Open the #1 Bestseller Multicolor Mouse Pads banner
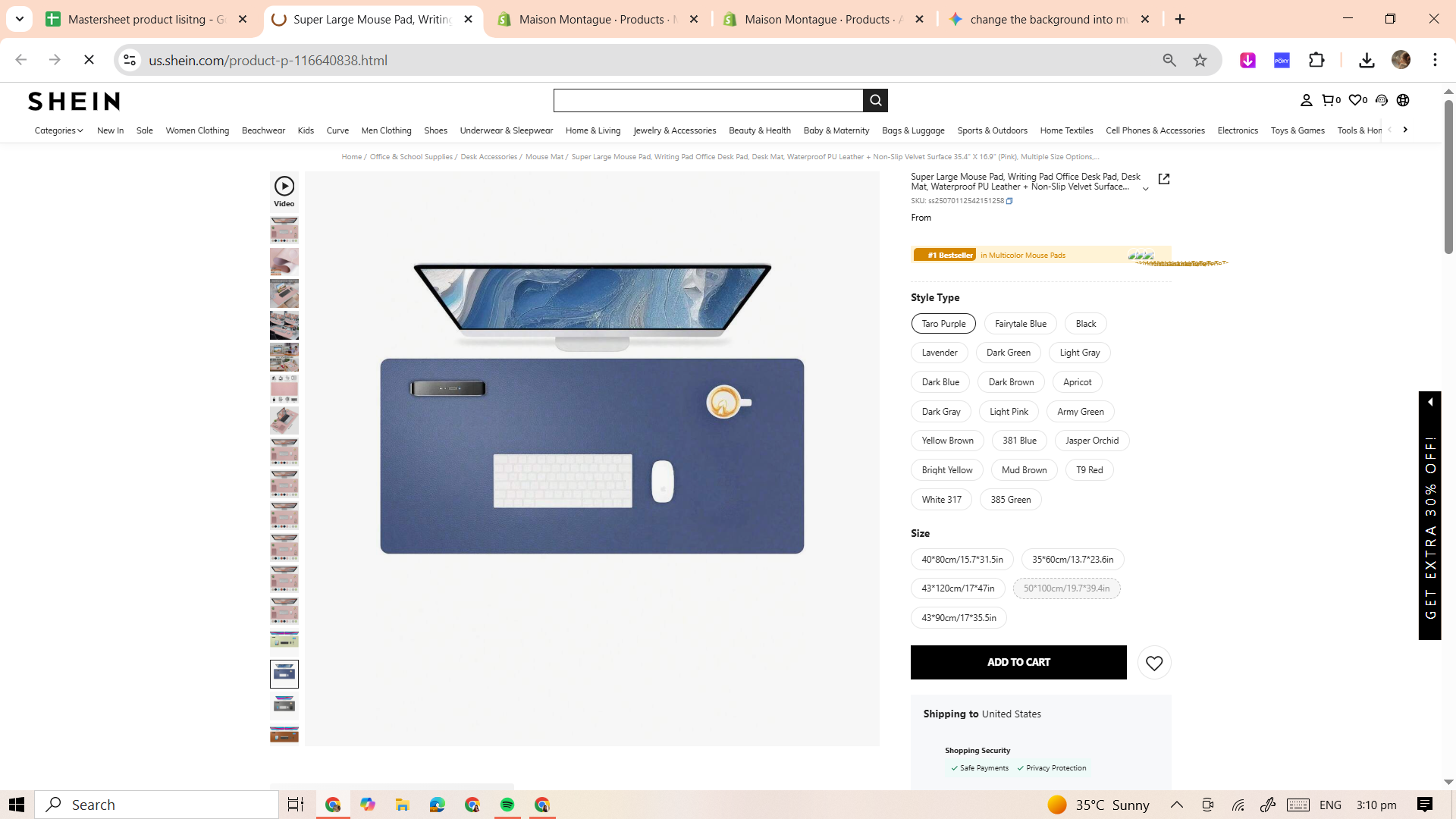This screenshot has height=819, width=1456. tap(1040, 256)
